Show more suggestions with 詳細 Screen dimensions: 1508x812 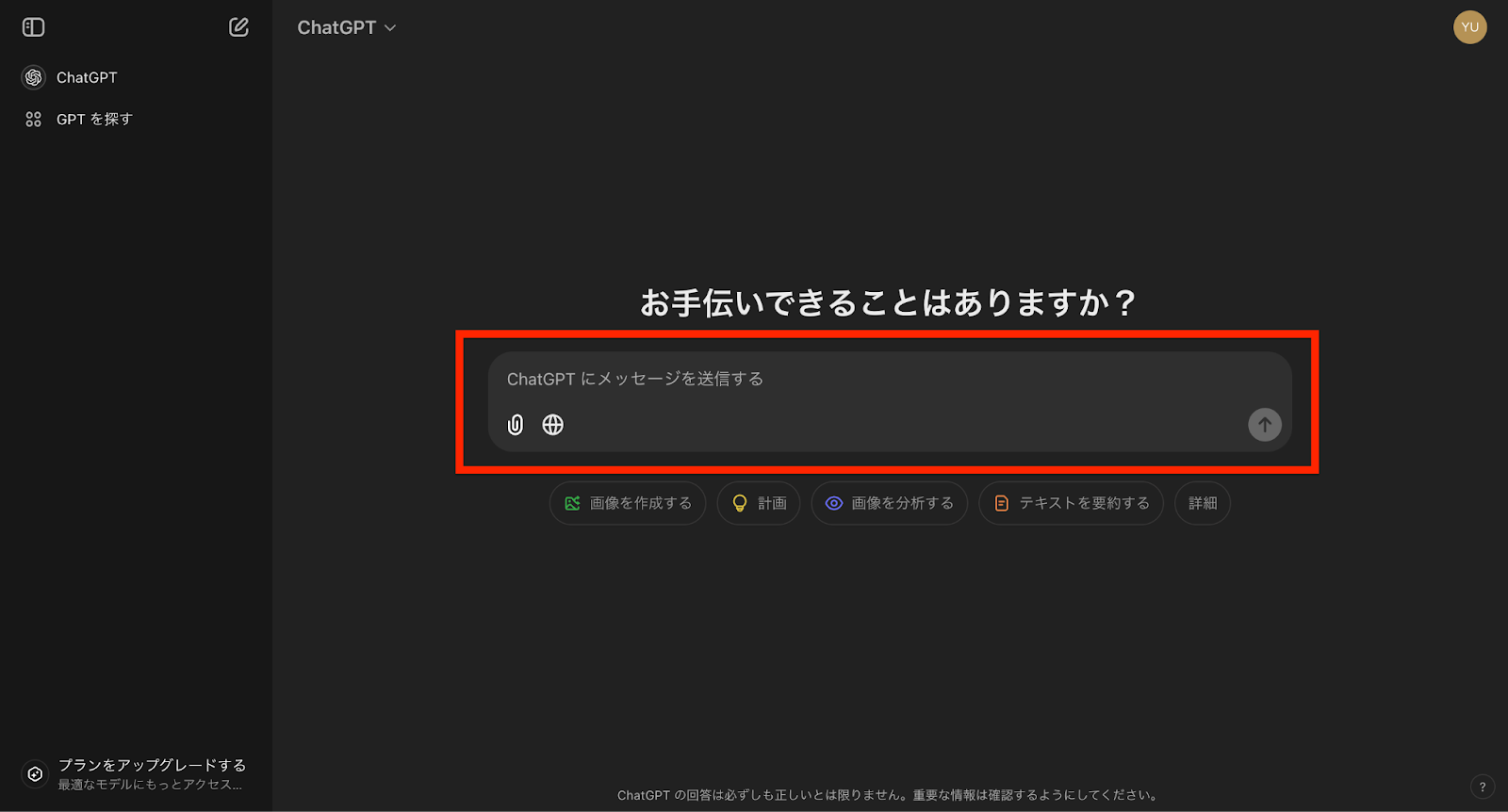coord(1203,503)
